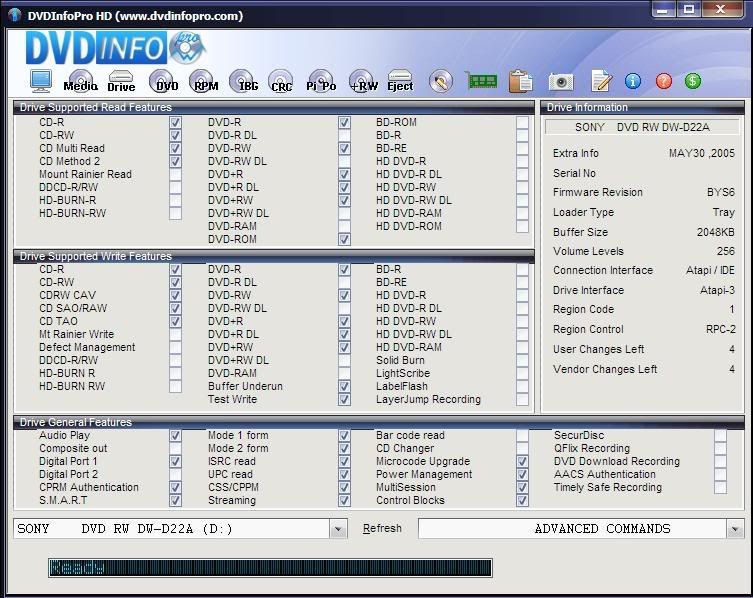Click the Vendor Changes Left label
The width and height of the screenshot is (753, 598).
[x=605, y=369]
